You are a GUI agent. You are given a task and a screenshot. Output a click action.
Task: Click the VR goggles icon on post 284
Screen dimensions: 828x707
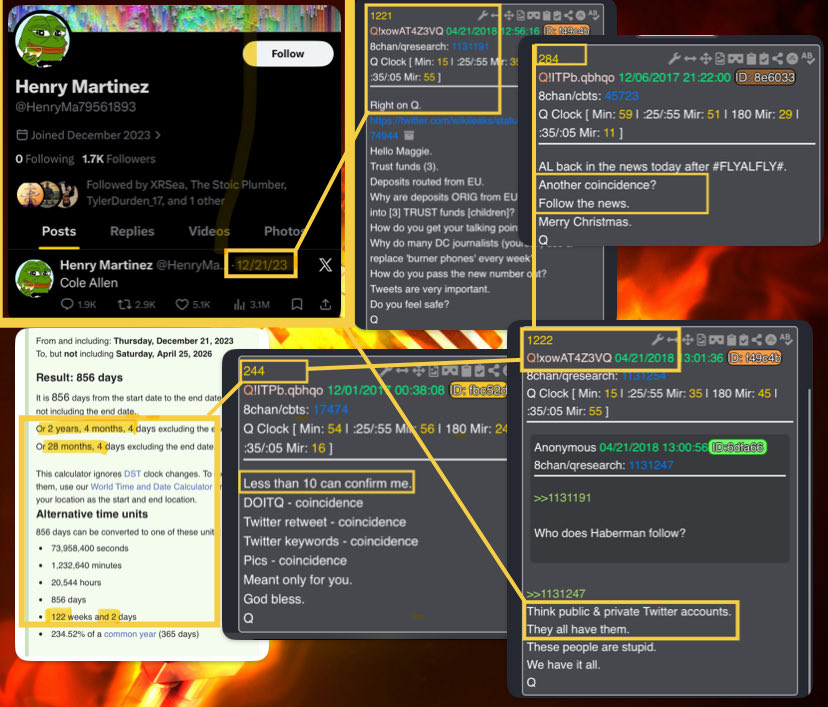[x=735, y=59]
